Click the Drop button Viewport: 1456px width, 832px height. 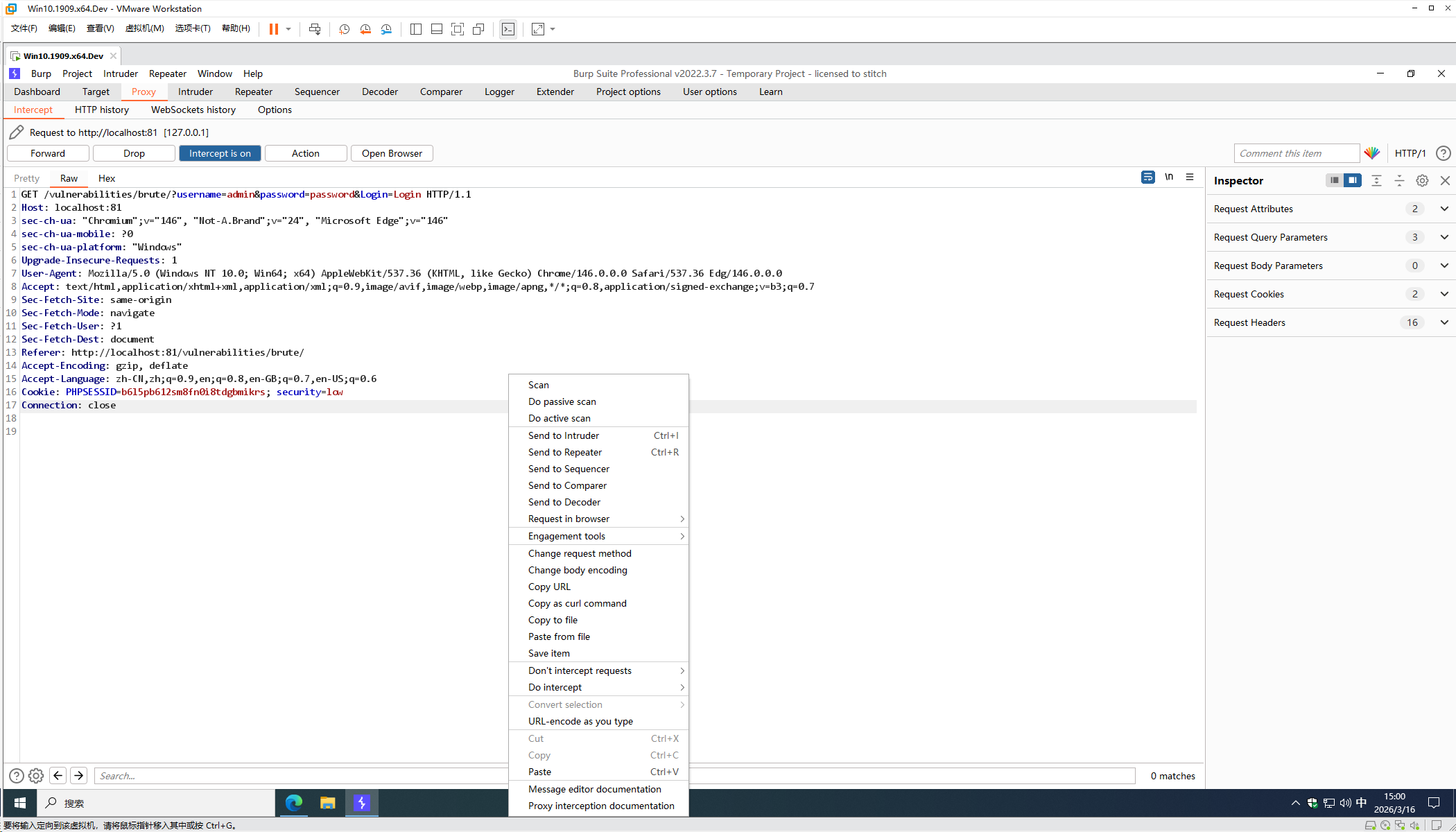click(x=134, y=153)
